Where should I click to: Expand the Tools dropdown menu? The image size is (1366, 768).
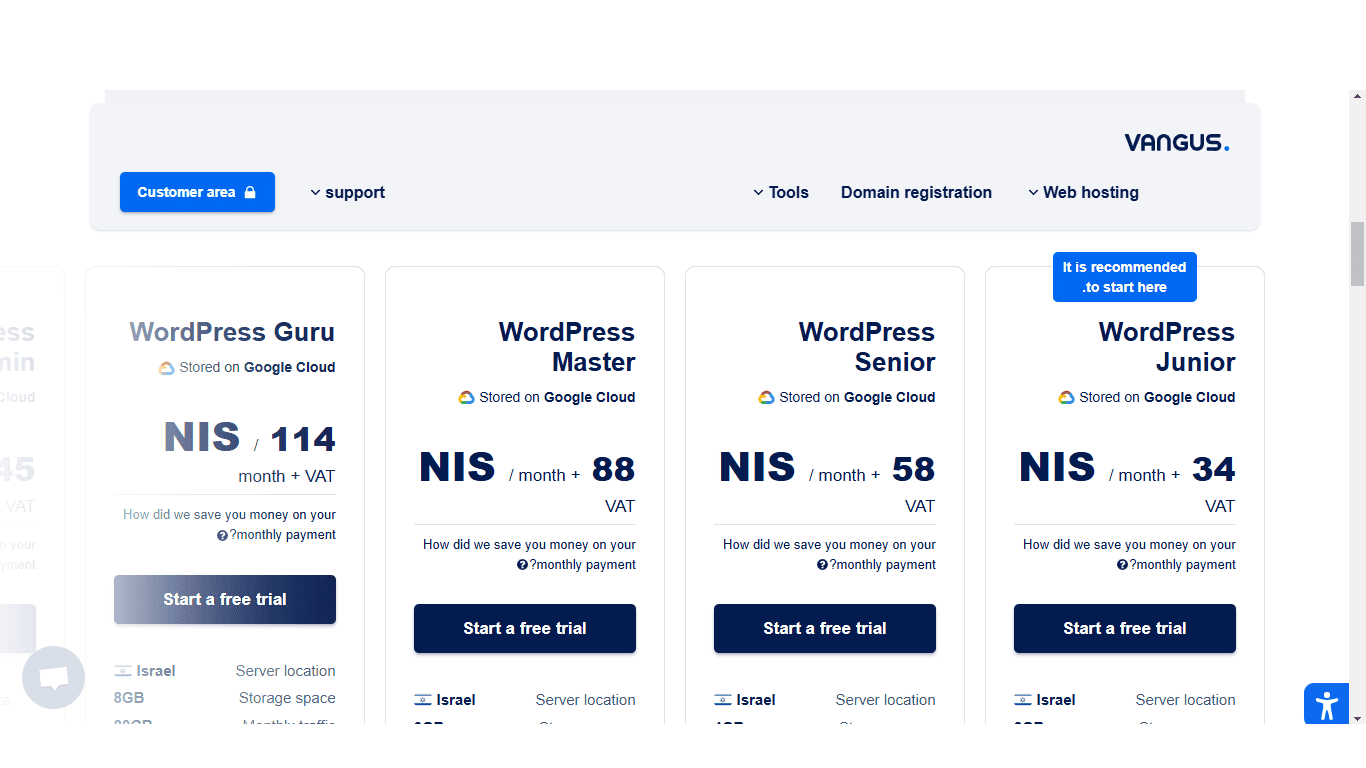pyautogui.click(x=781, y=192)
